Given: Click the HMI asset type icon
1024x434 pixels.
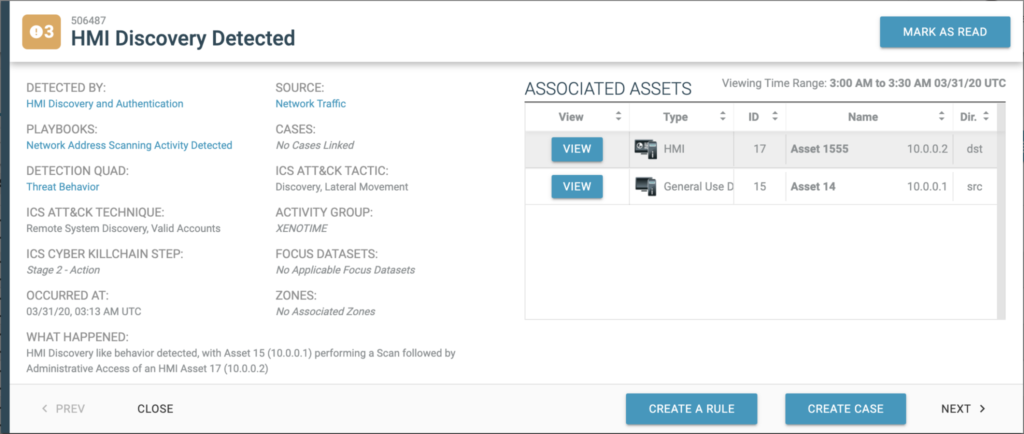Looking at the screenshot, I should click(646, 149).
